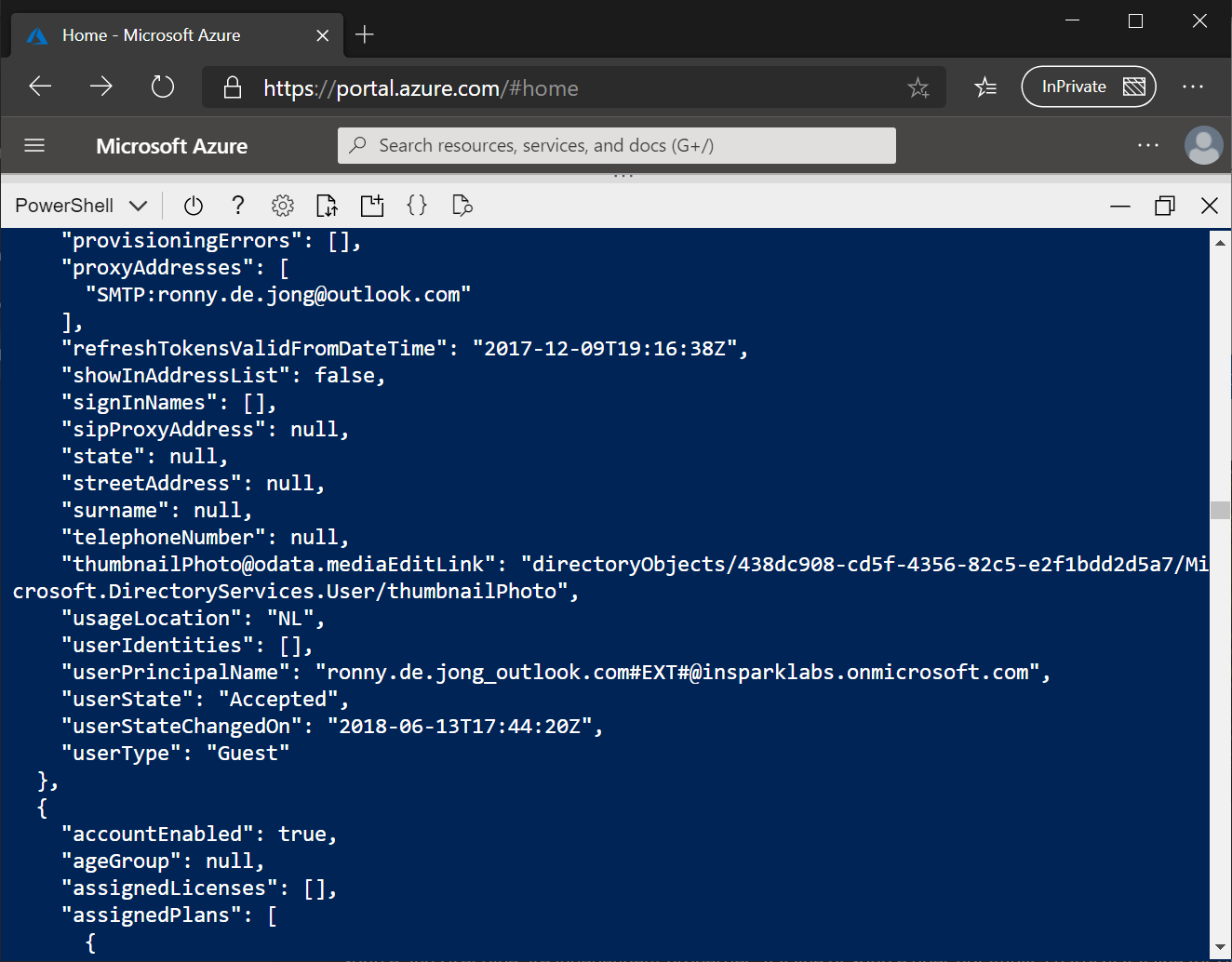The height and width of the screenshot is (962, 1232).
Task: Open the browser favorites list icon
Action: (985, 87)
